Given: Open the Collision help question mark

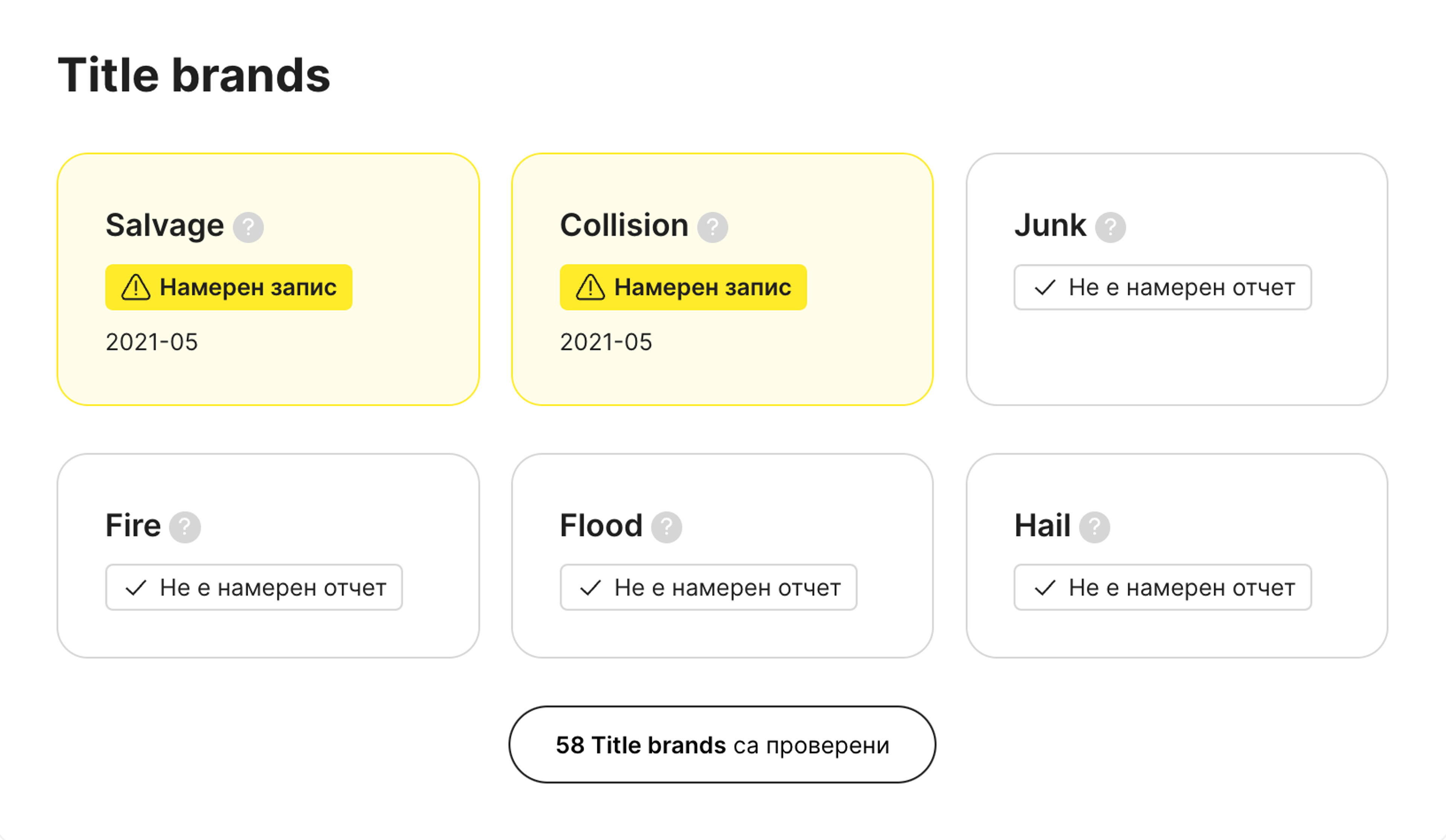Looking at the screenshot, I should click(x=712, y=227).
